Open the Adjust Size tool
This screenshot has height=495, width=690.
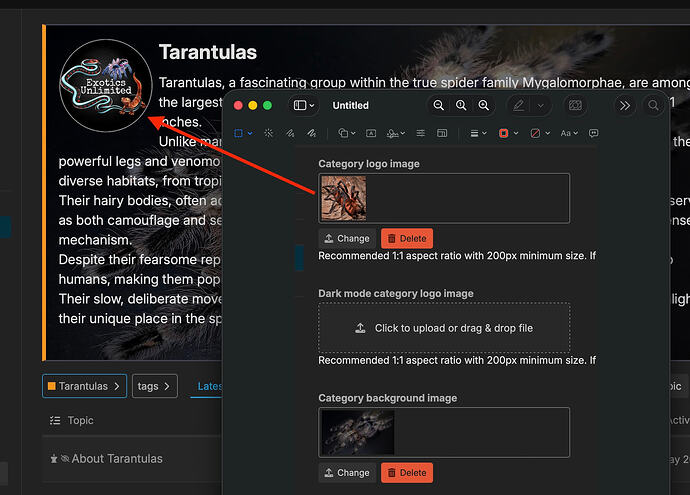[x=442, y=133]
